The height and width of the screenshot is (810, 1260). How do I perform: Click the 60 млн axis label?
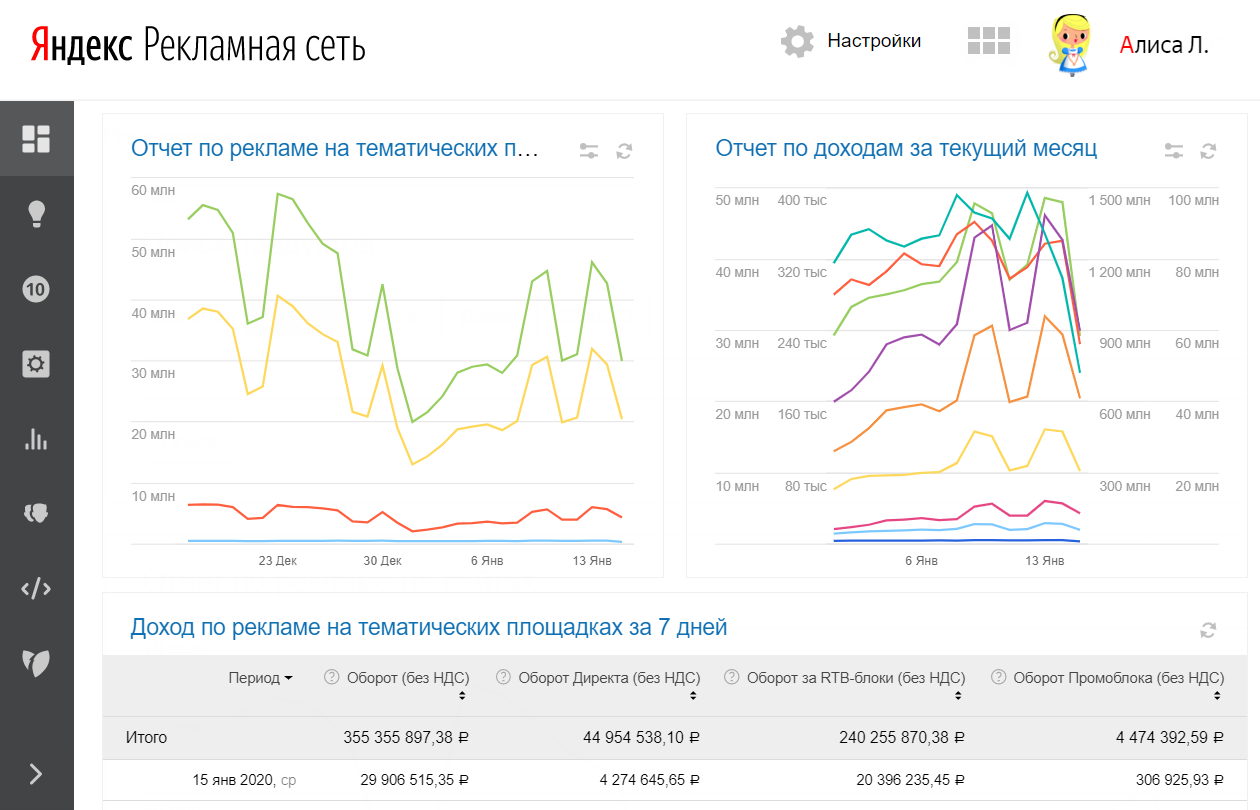click(x=153, y=191)
